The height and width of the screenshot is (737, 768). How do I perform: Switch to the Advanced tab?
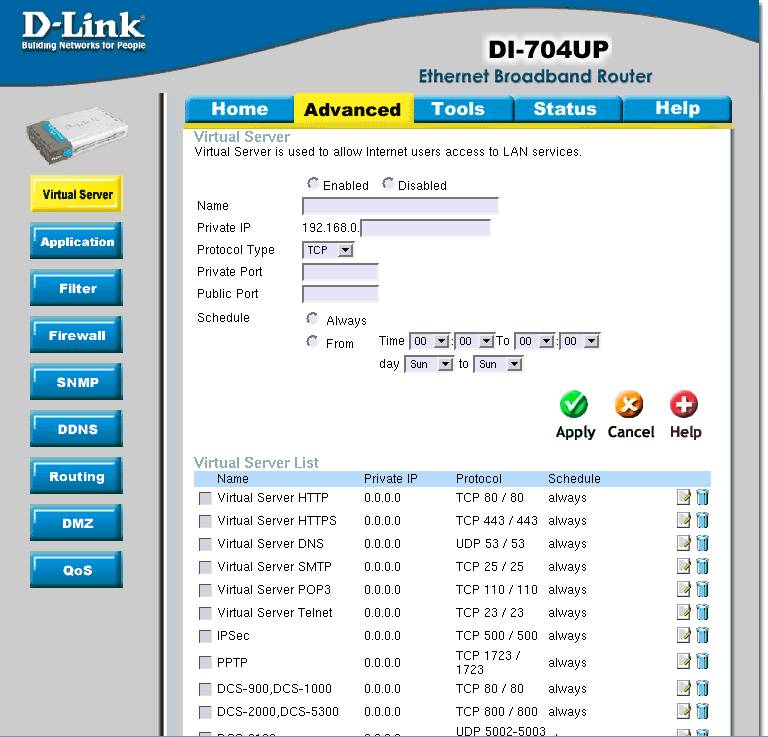click(353, 109)
